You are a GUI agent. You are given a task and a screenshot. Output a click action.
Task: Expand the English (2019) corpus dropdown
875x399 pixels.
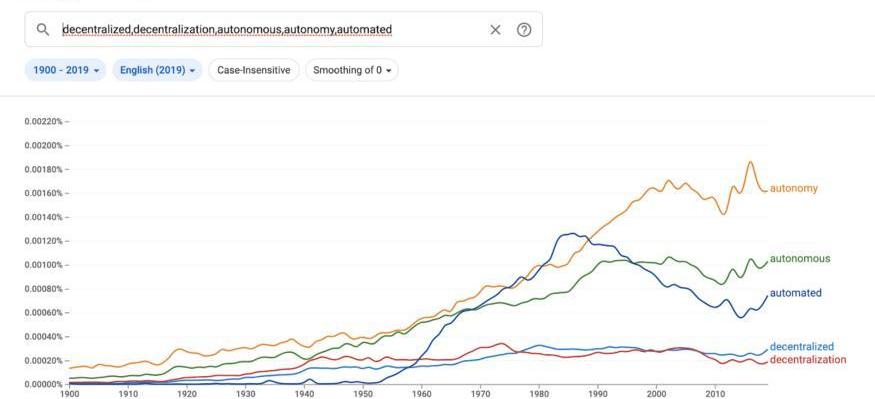point(157,70)
